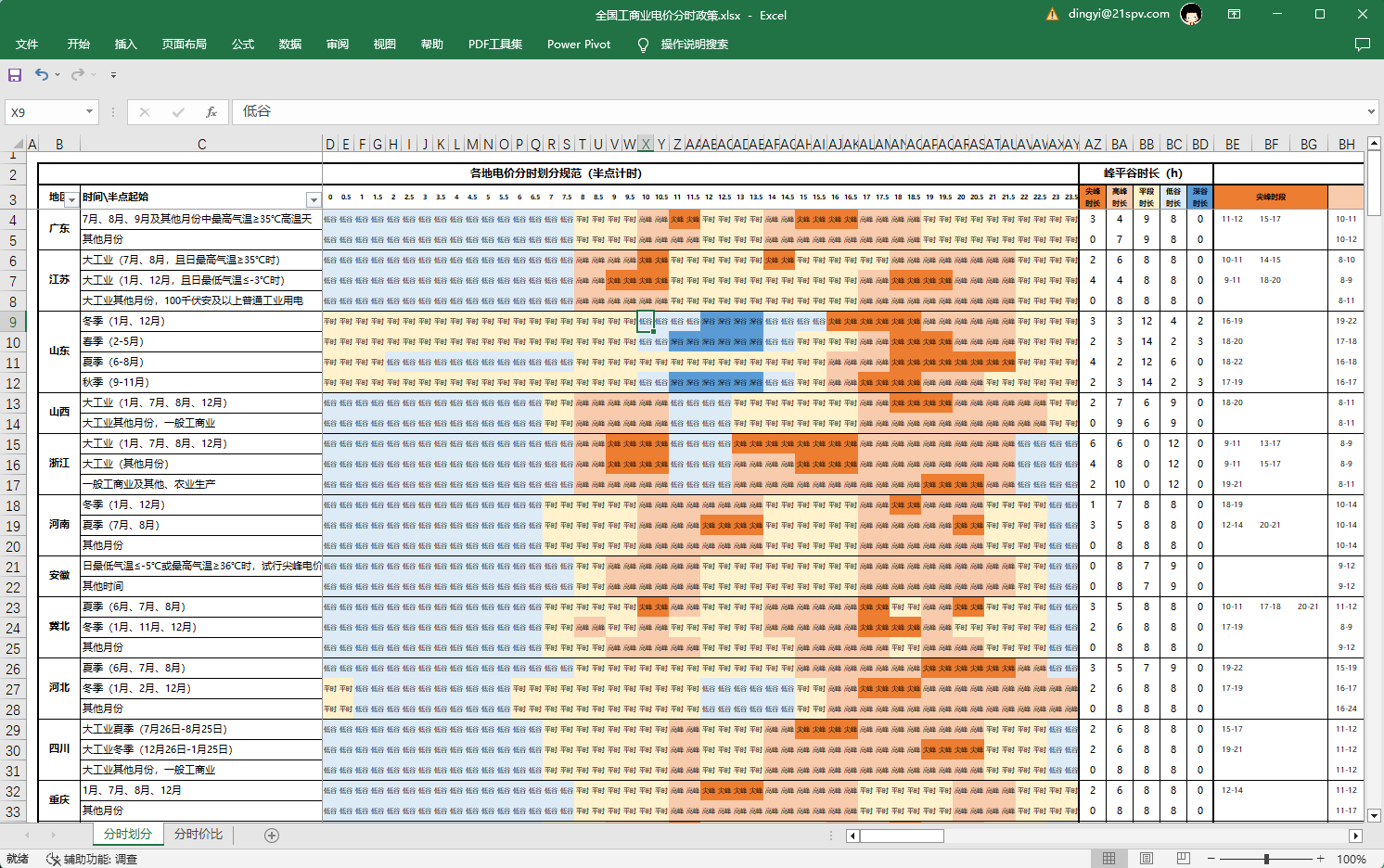Select the 广东 region cell

(x=59, y=229)
